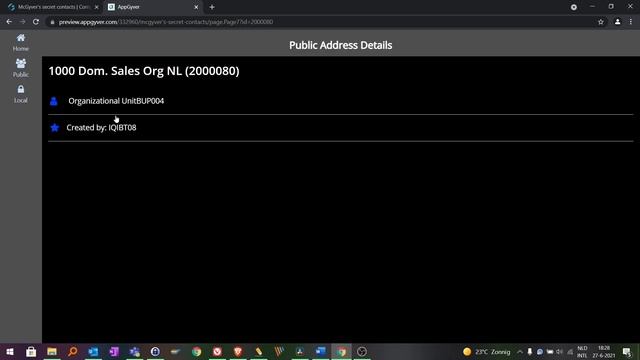640x360 pixels.
Task: Open the Windows notification center
Action: click(x=627, y=351)
